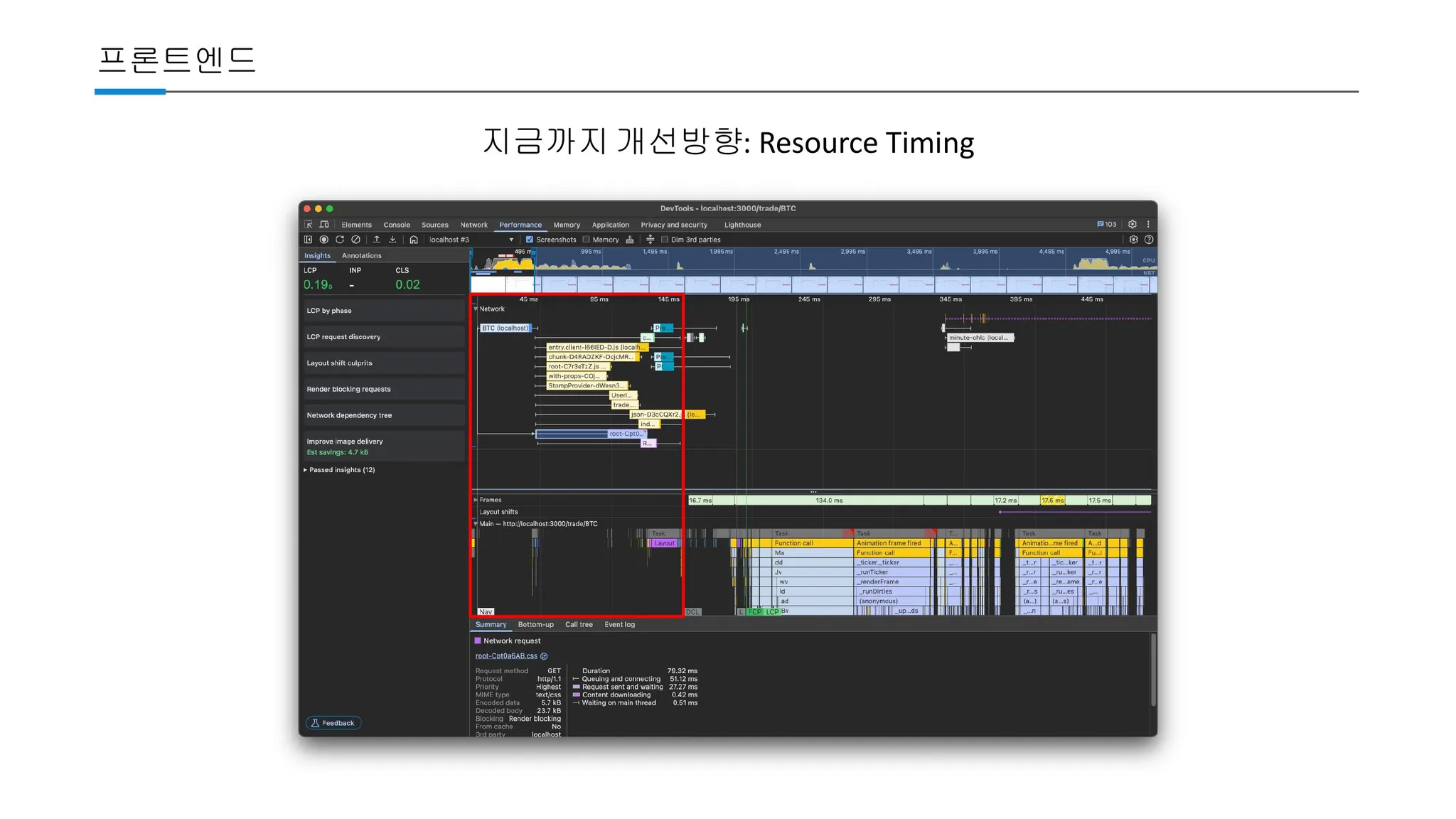Click the Feedback button
Screen dimensions: 1456x819
(x=333, y=723)
